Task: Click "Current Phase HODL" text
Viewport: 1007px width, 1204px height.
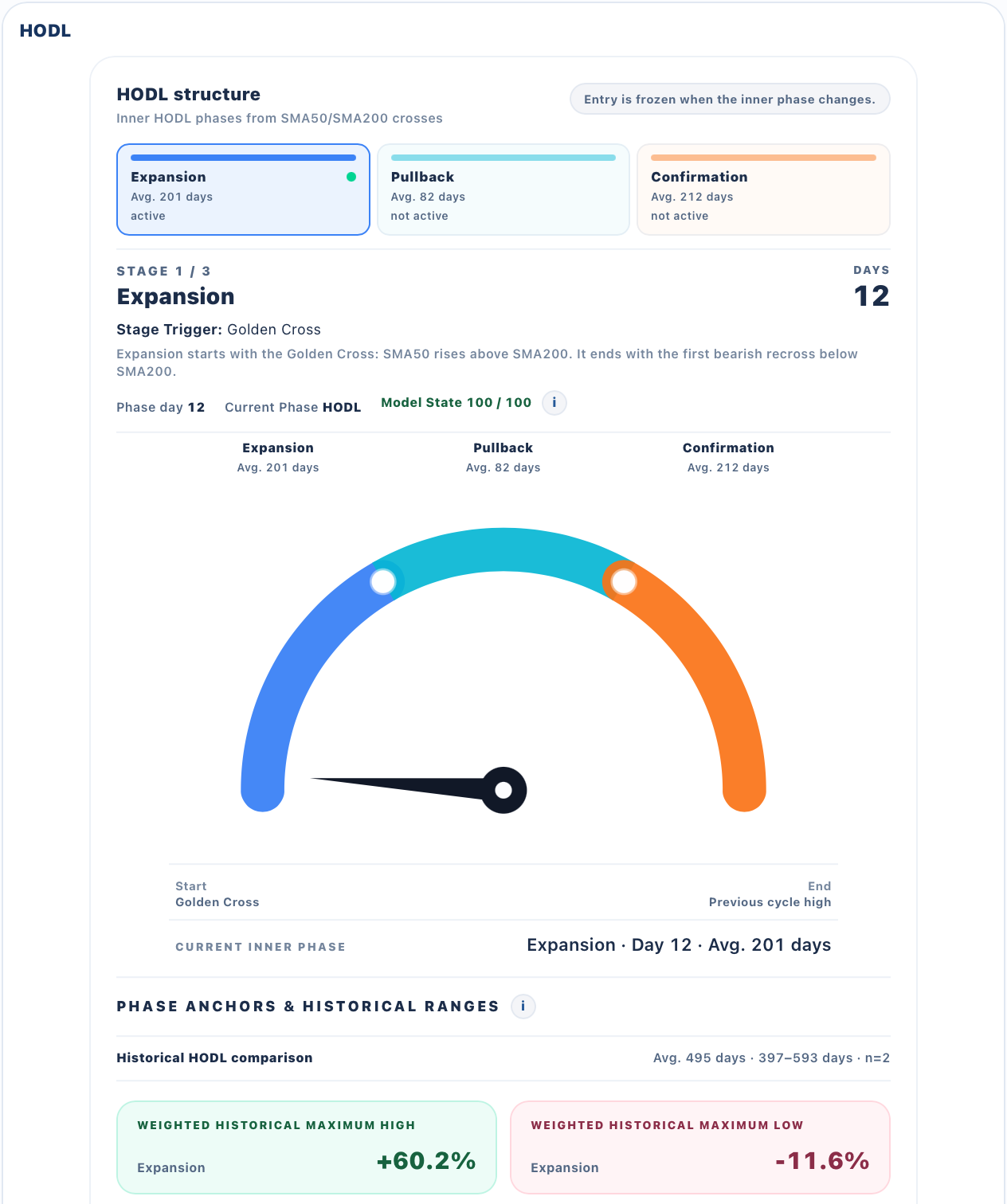Action: pyautogui.click(x=293, y=408)
